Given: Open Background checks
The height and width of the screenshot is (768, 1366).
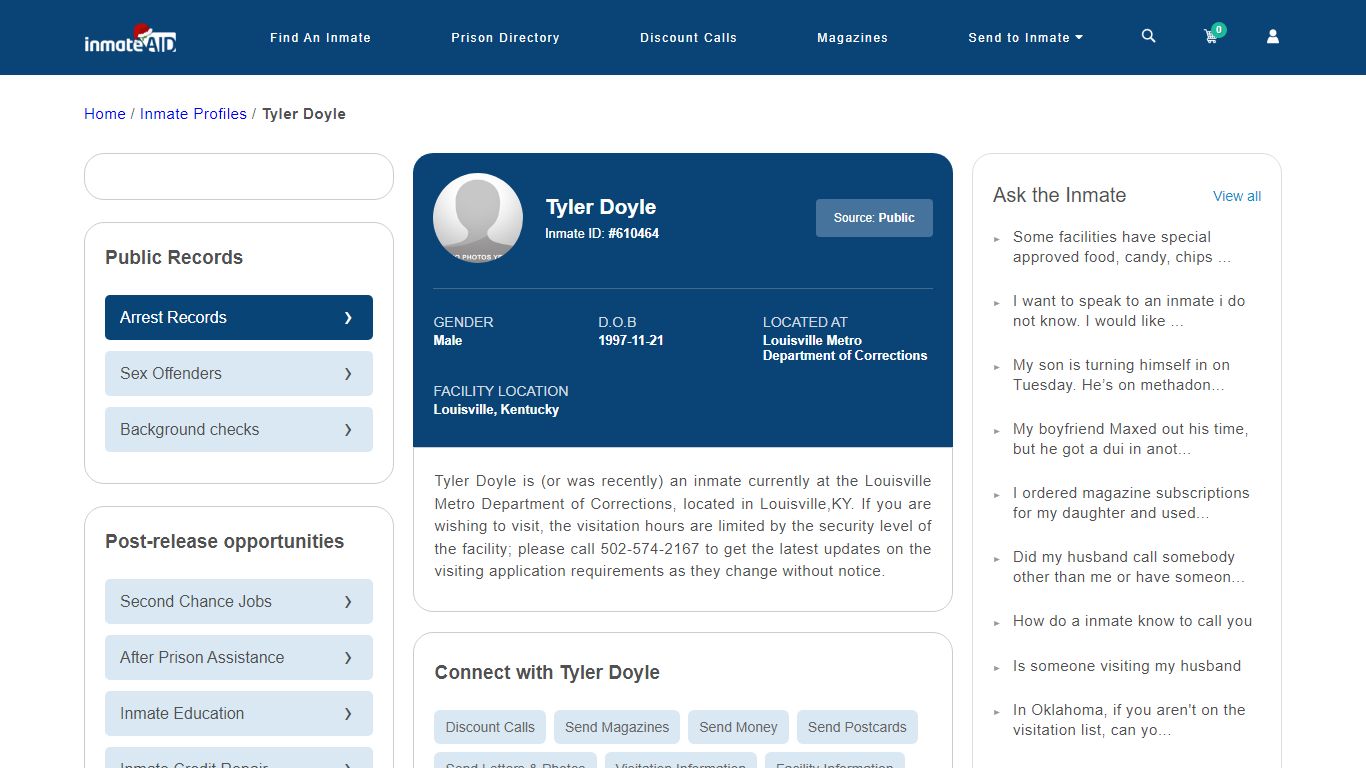Looking at the screenshot, I should coord(239,429).
